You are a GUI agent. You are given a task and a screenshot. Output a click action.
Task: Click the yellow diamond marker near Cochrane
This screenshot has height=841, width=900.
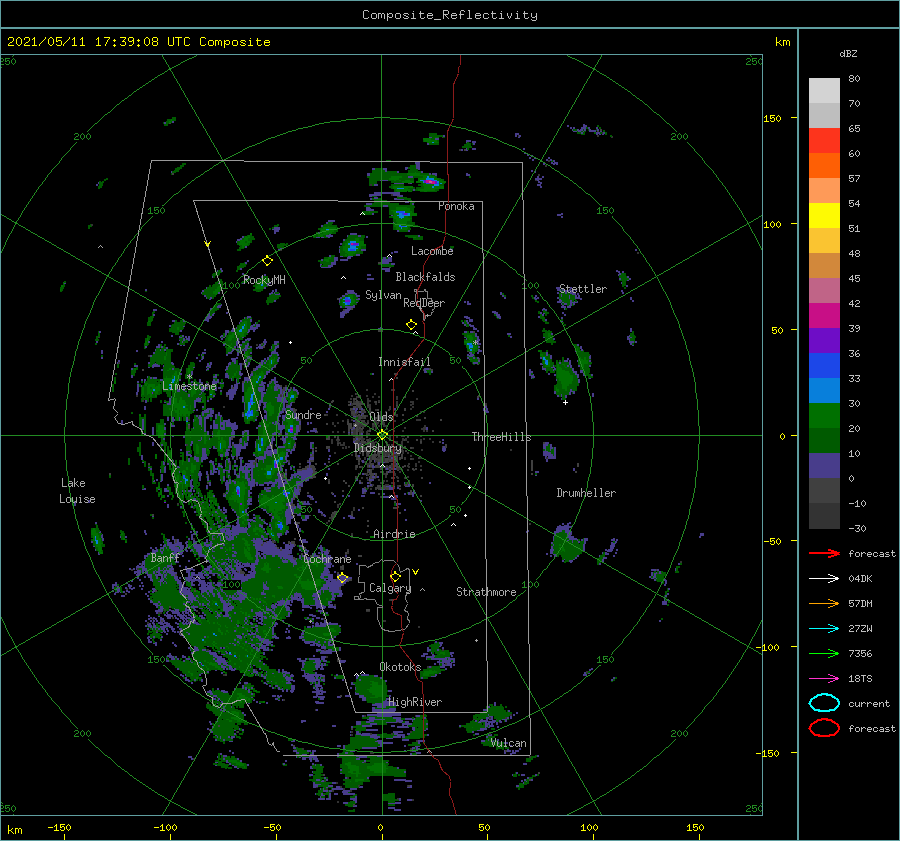pos(342,578)
